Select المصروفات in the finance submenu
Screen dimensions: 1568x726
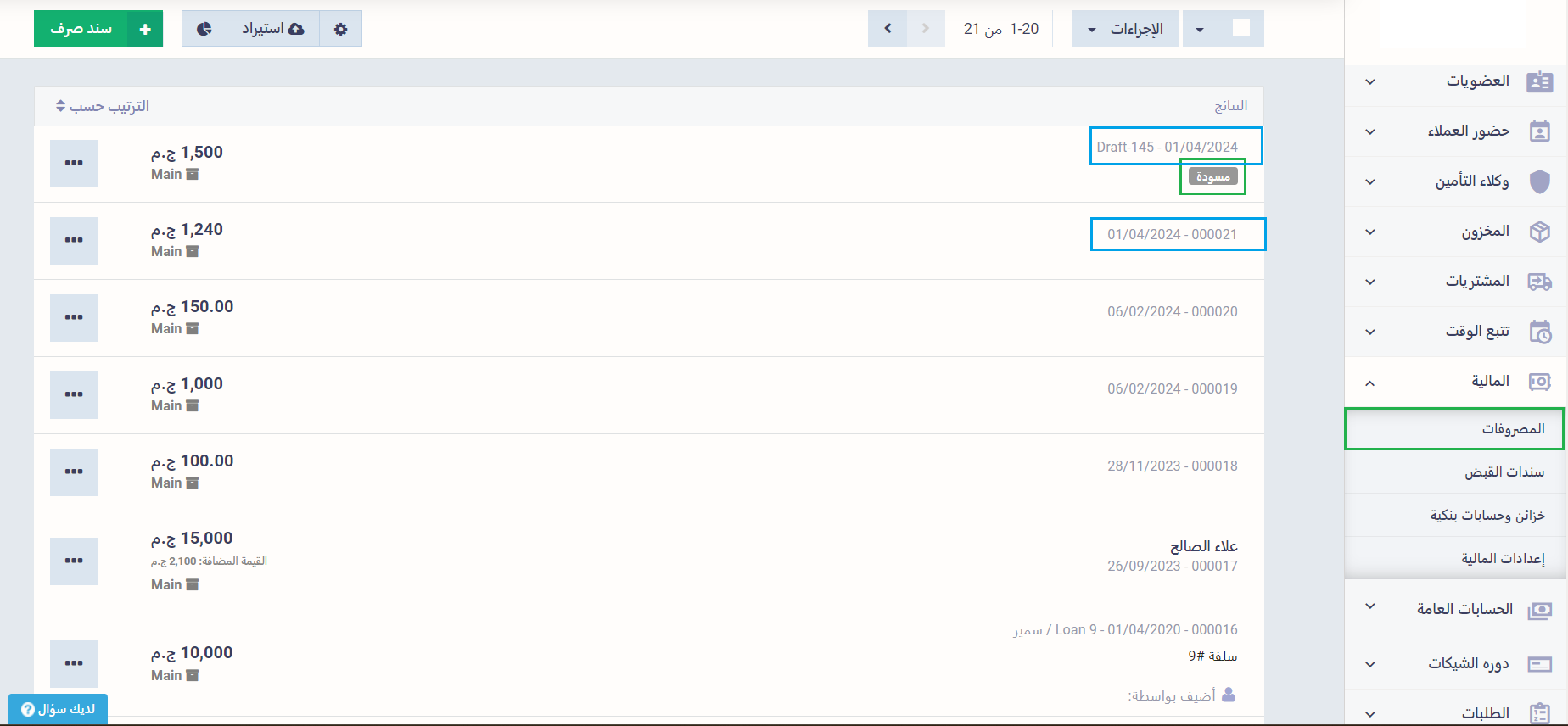click(1513, 429)
